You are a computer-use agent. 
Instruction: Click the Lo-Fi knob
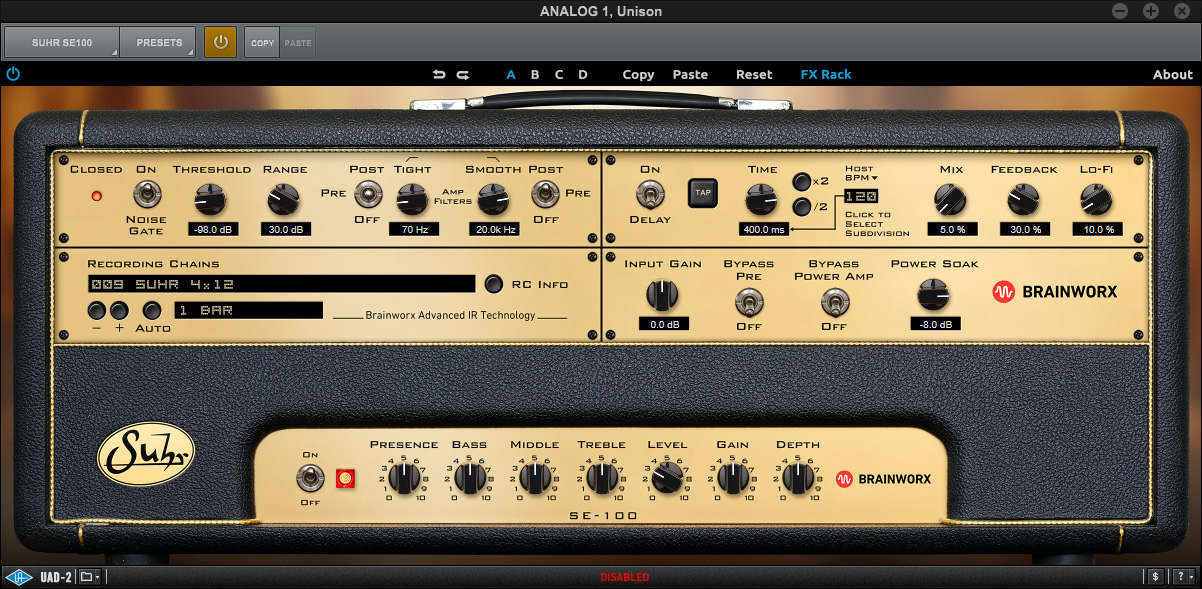[x=1096, y=200]
